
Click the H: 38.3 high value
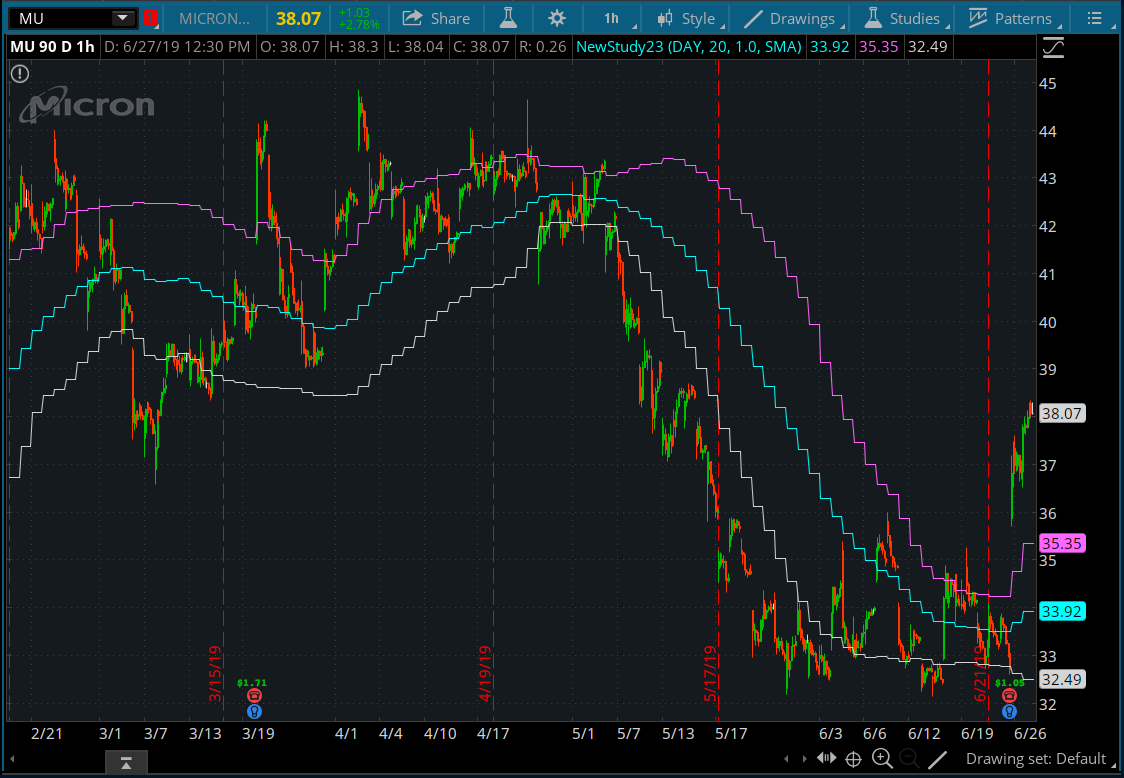pyautogui.click(x=353, y=47)
